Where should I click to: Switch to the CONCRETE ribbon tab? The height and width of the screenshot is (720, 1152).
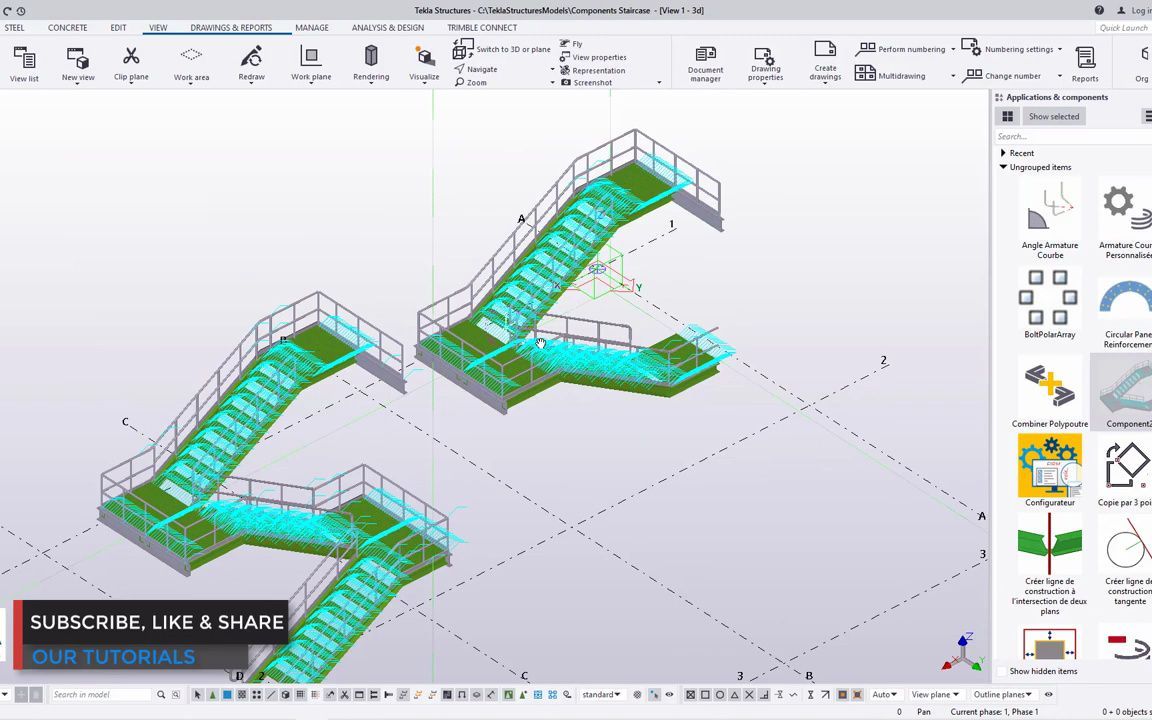68,27
